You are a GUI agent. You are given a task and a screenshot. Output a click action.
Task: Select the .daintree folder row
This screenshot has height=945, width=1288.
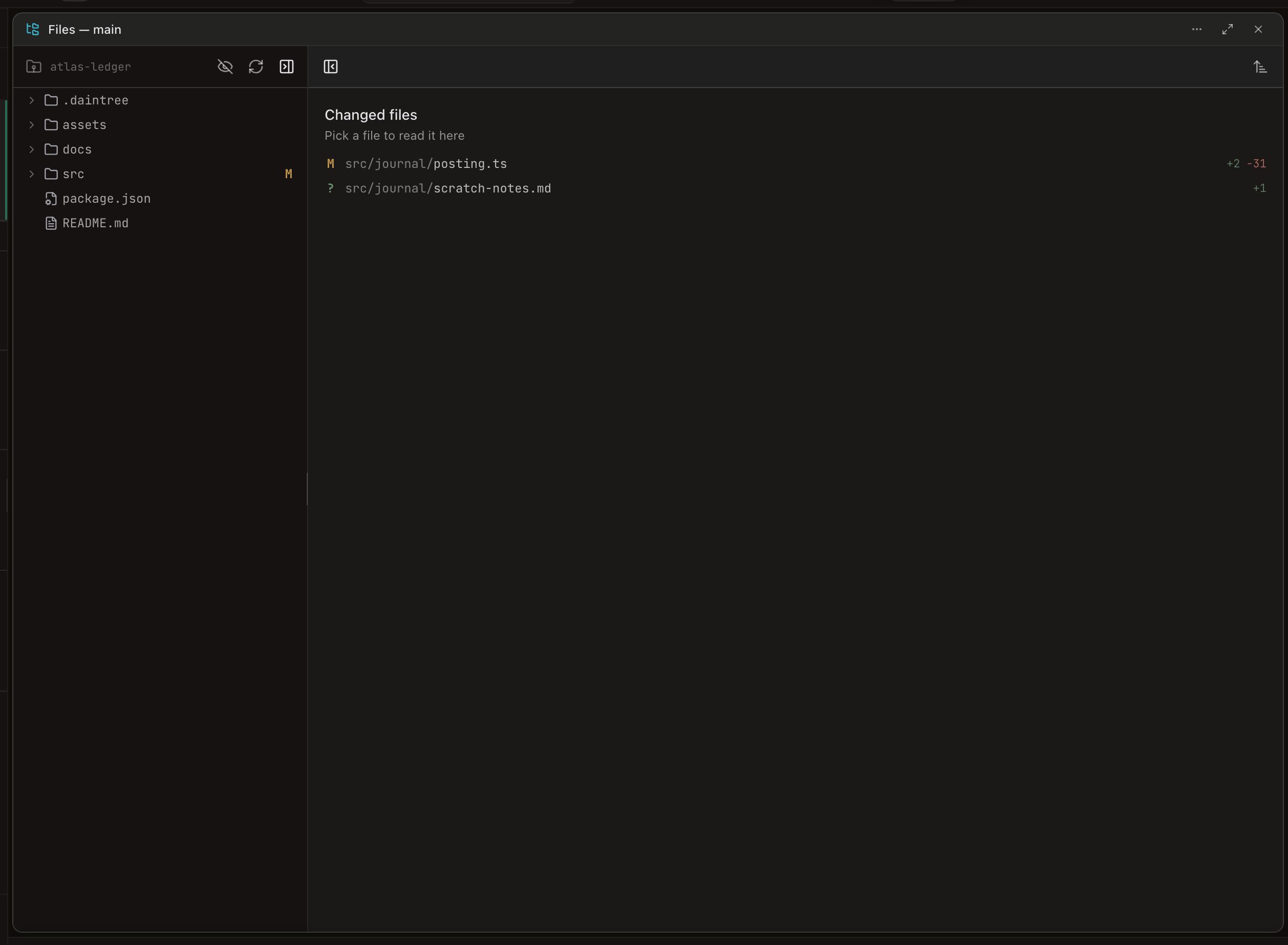click(x=160, y=100)
